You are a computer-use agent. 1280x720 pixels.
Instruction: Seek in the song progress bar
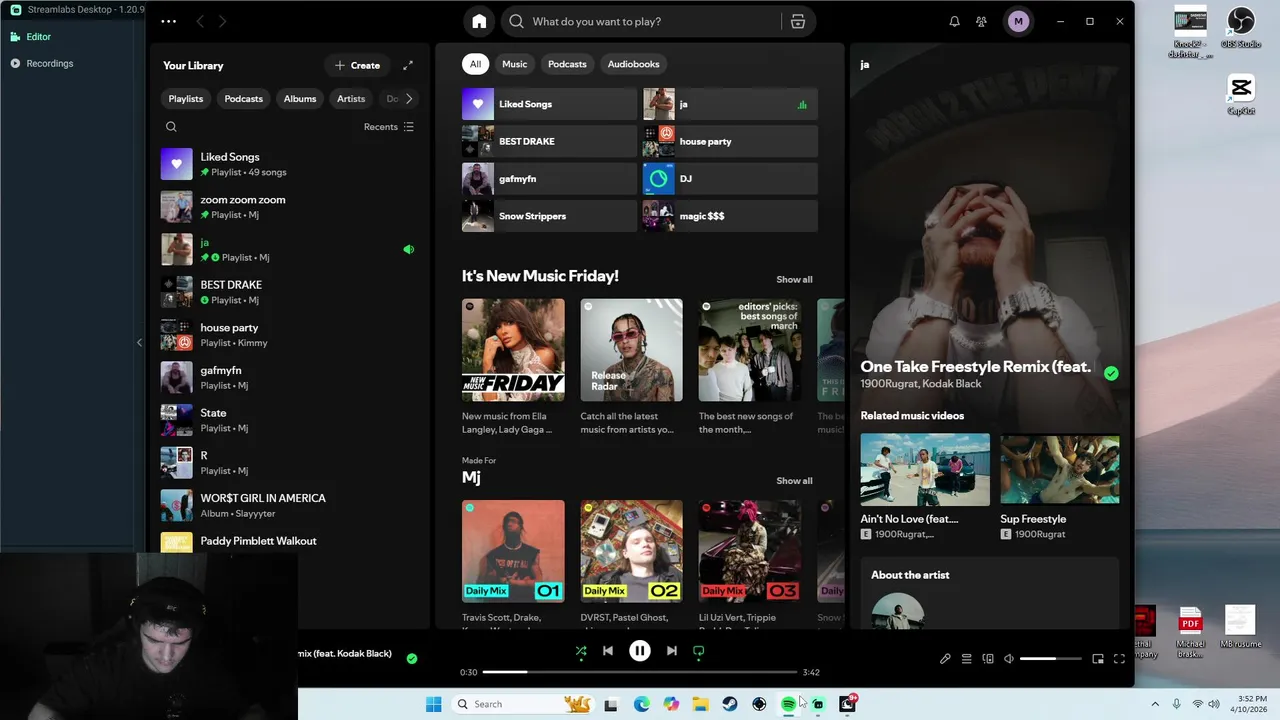[640, 672]
